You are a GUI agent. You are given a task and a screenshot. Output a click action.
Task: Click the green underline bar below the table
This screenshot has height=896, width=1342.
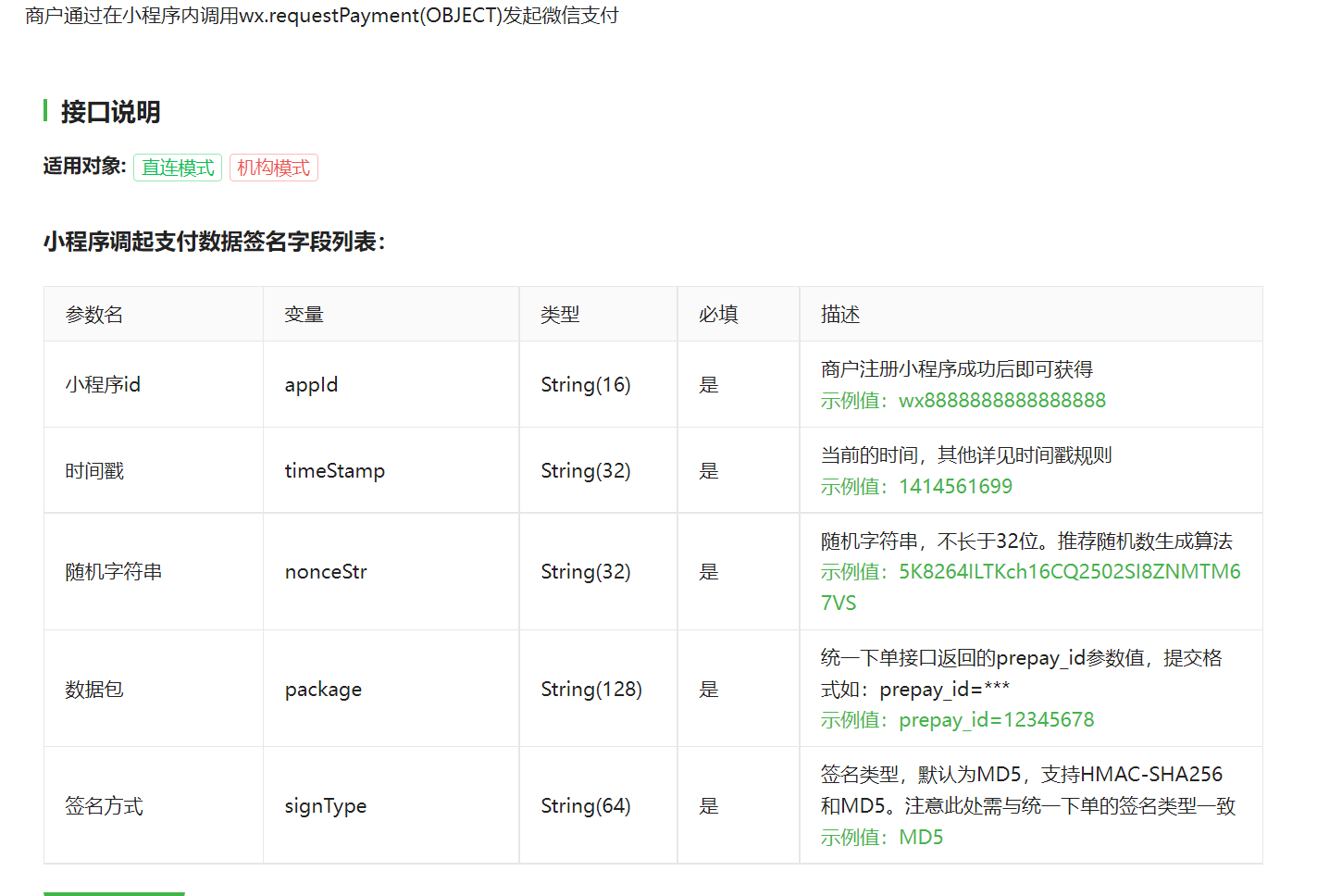[114, 894]
